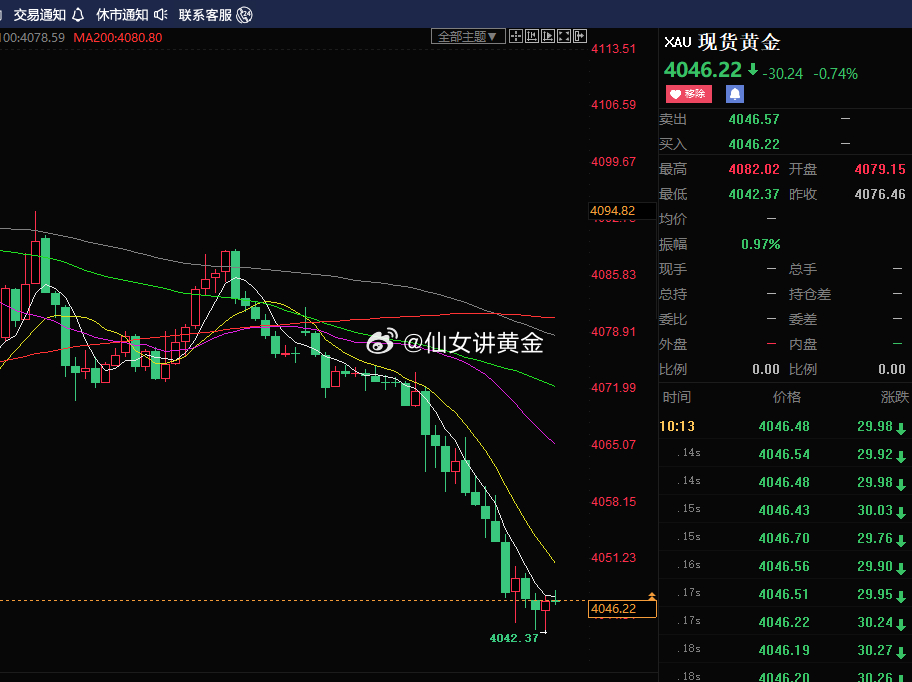Select tick price 4046.51 at .17s
912x682 pixels.
[x=784, y=594]
